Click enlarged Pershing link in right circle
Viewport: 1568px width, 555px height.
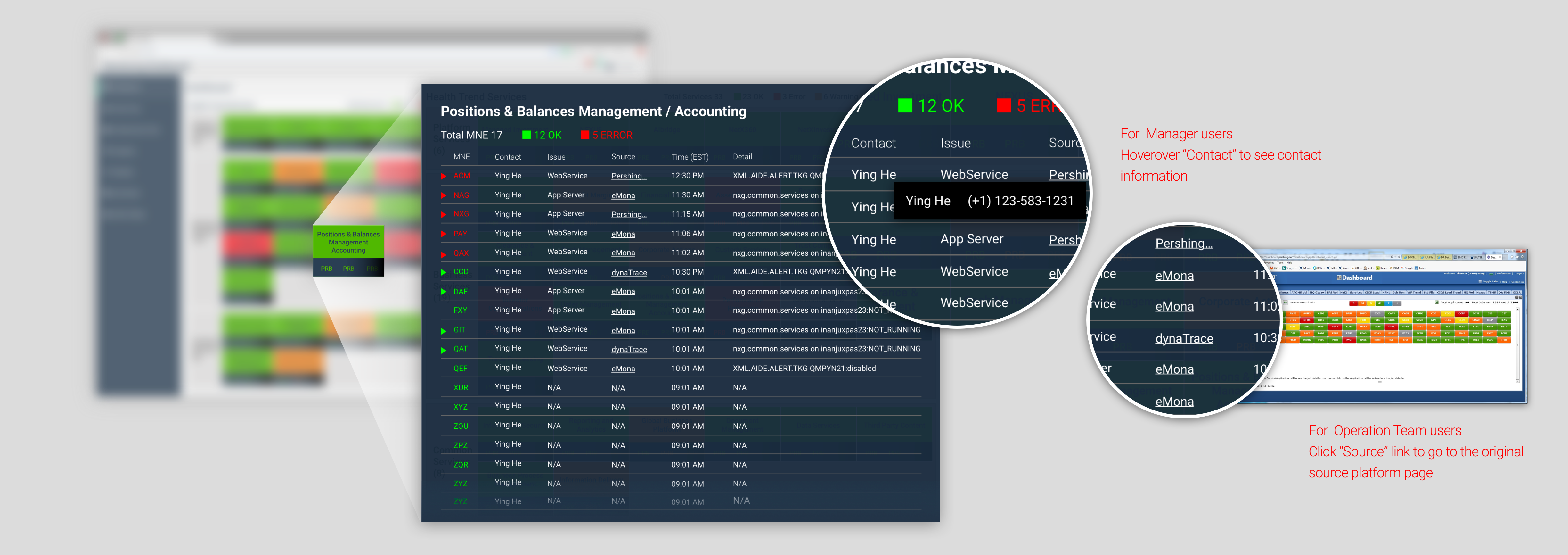1183,243
